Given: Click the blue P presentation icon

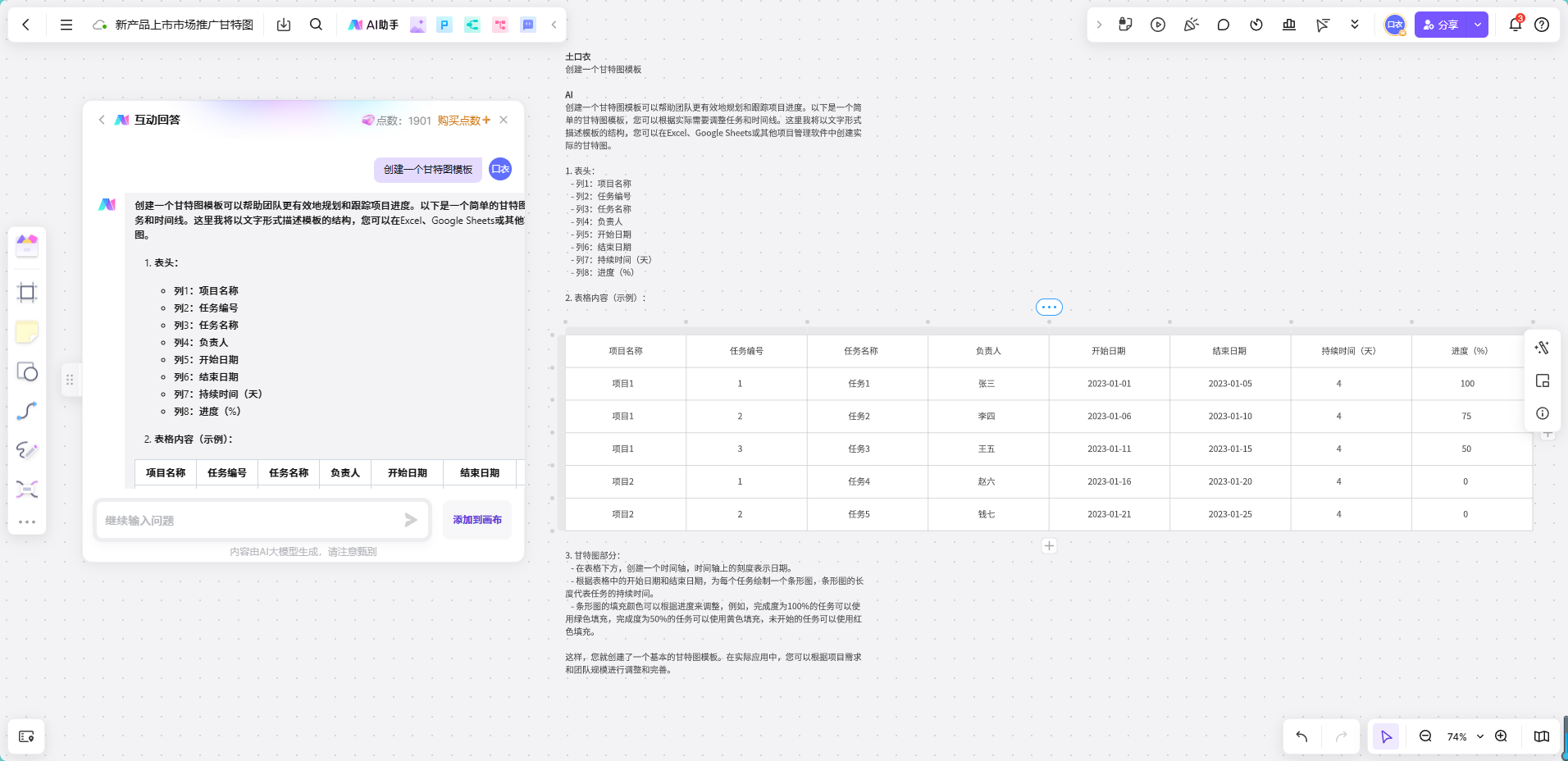Looking at the screenshot, I should click(444, 25).
